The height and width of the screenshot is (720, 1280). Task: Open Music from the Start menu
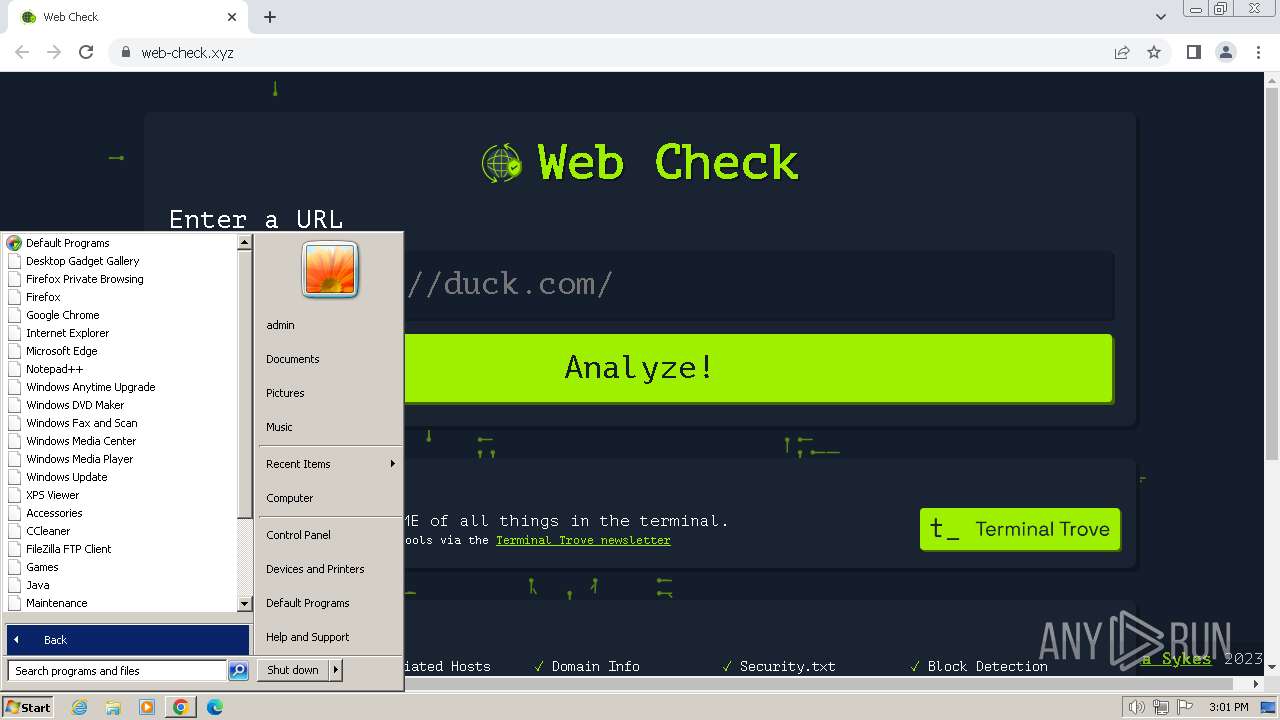[279, 427]
